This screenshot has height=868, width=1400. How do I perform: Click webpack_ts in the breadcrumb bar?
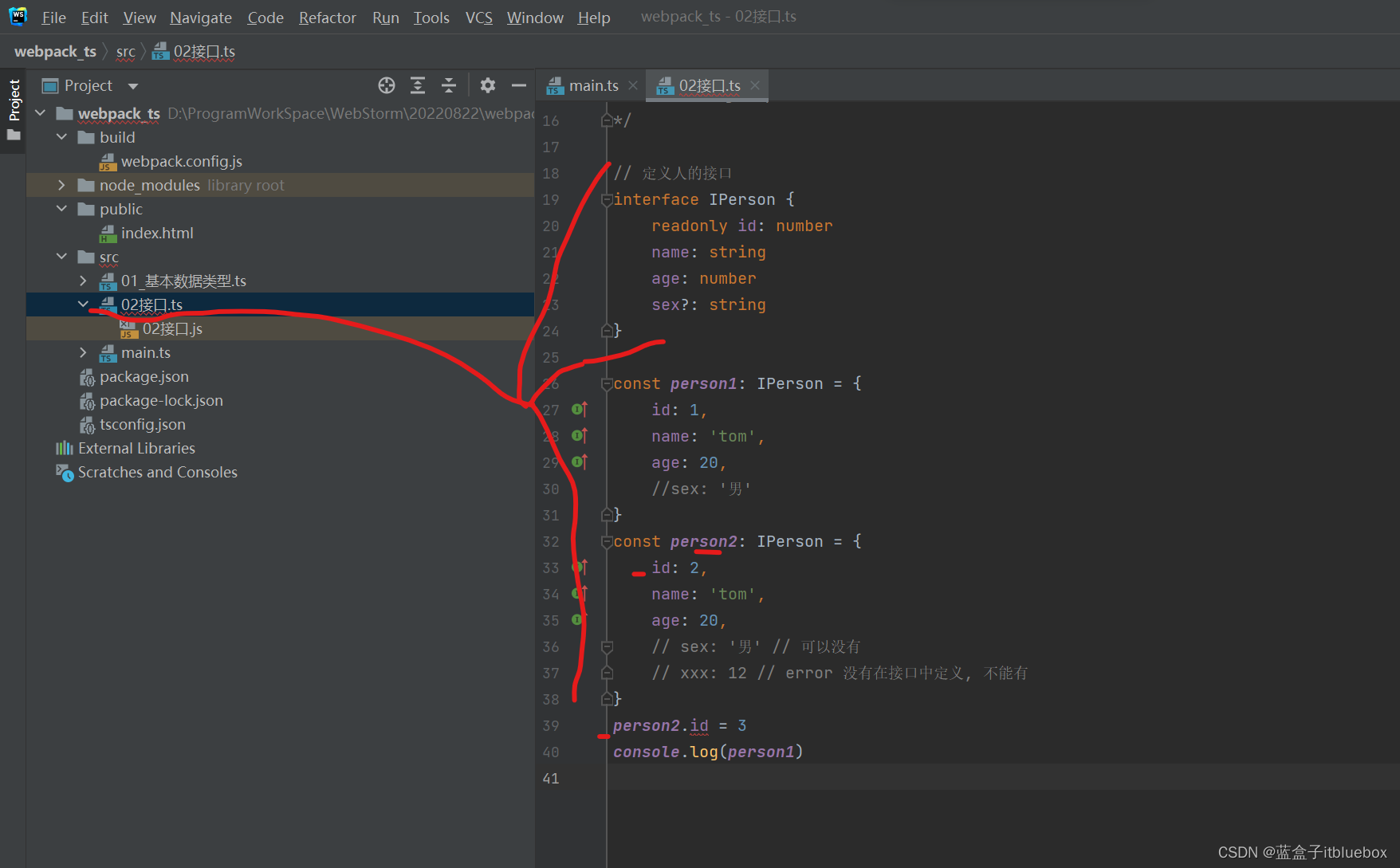55,51
